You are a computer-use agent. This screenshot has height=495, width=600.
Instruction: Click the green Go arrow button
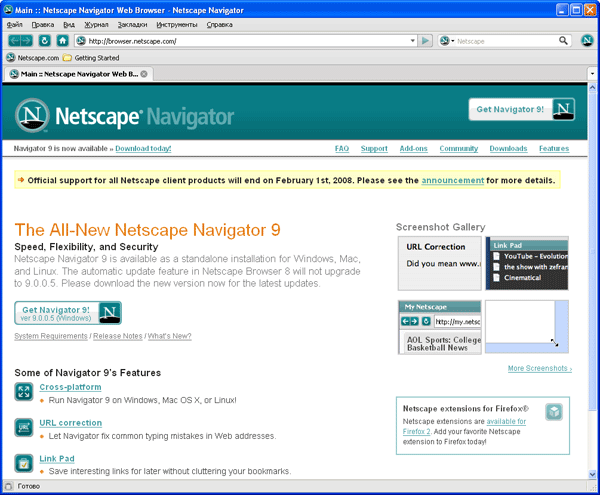coord(425,41)
